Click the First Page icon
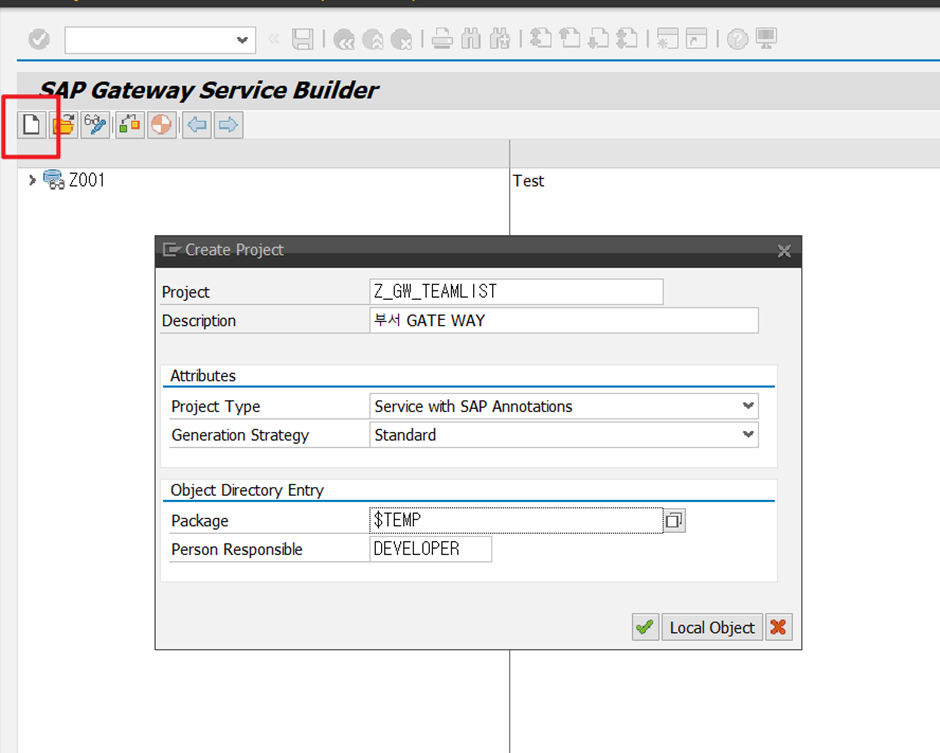940x753 pixels. point(541,38)
